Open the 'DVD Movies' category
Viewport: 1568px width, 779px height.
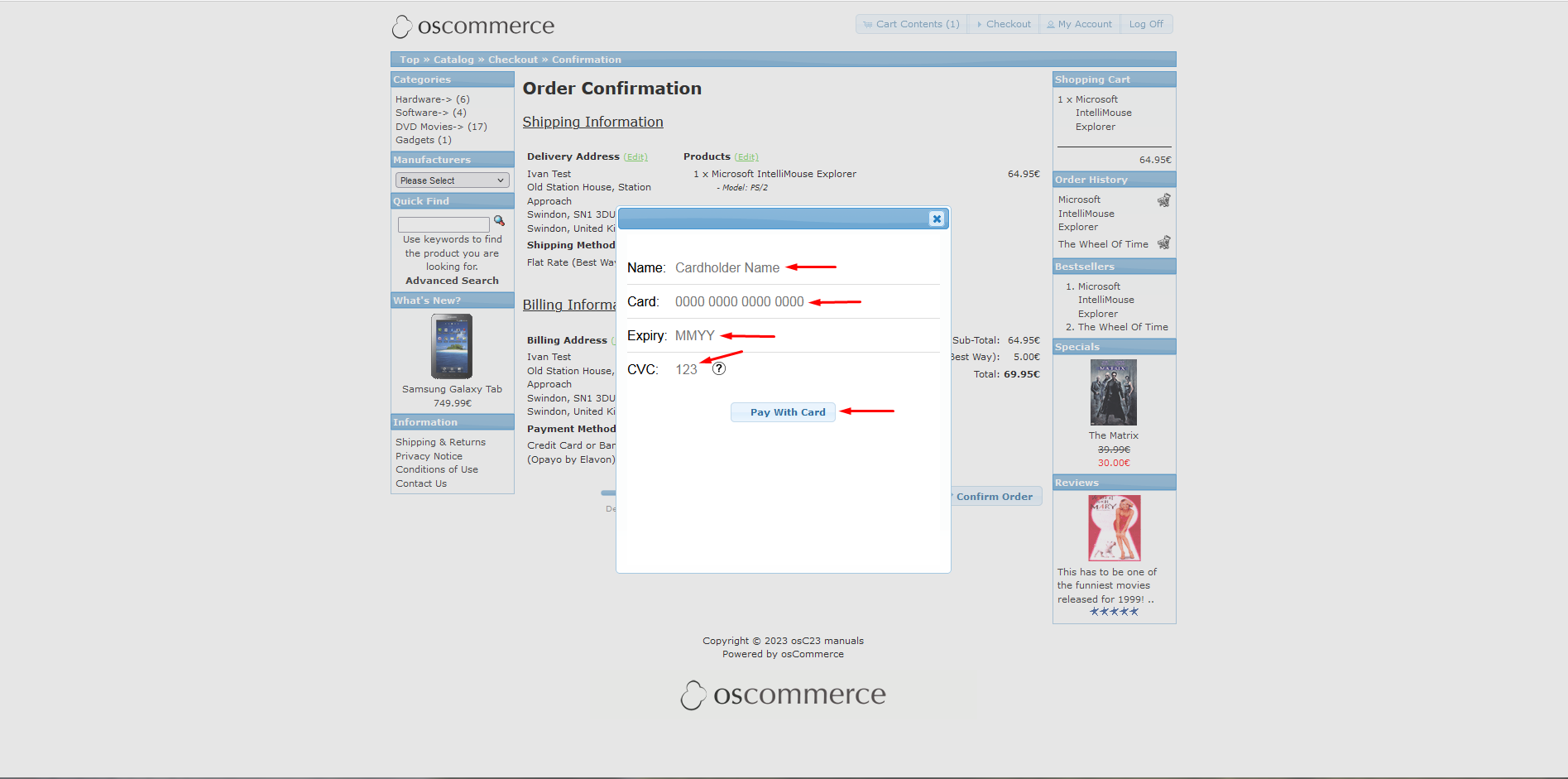[429, 126]
